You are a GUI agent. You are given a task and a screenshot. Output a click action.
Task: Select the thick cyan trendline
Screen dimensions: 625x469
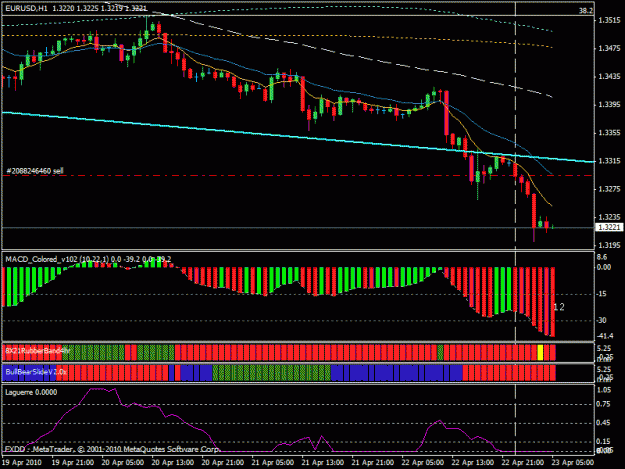click(299, 138)
